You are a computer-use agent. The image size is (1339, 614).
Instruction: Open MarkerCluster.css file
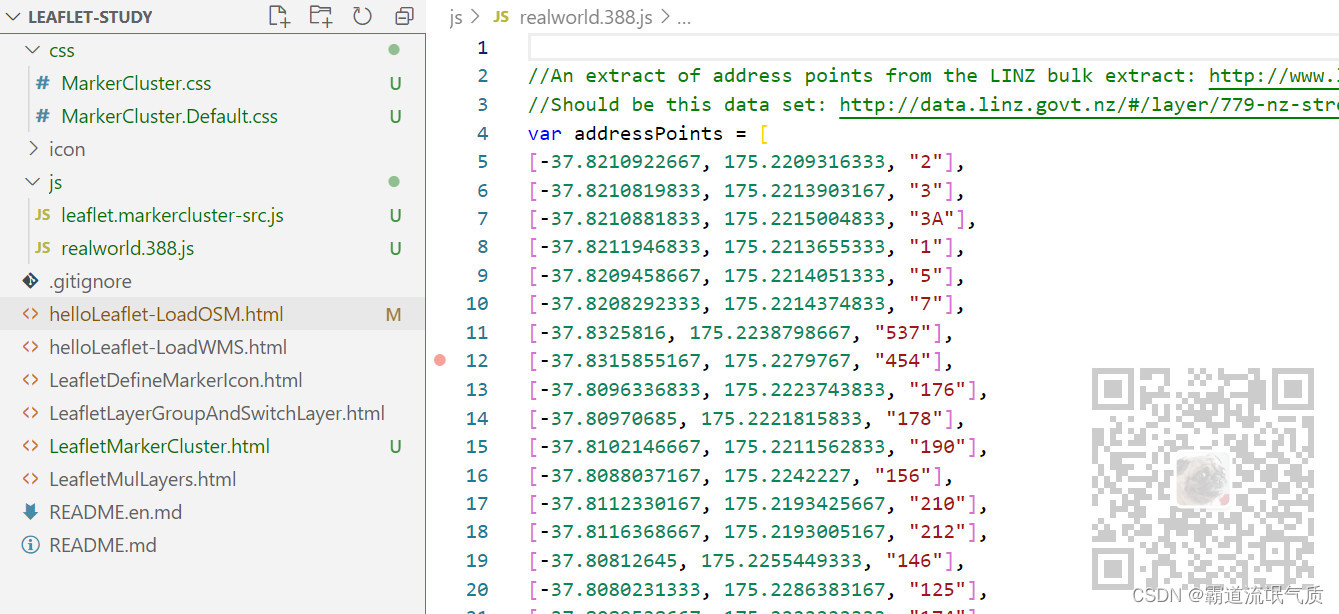coord(136,83)
